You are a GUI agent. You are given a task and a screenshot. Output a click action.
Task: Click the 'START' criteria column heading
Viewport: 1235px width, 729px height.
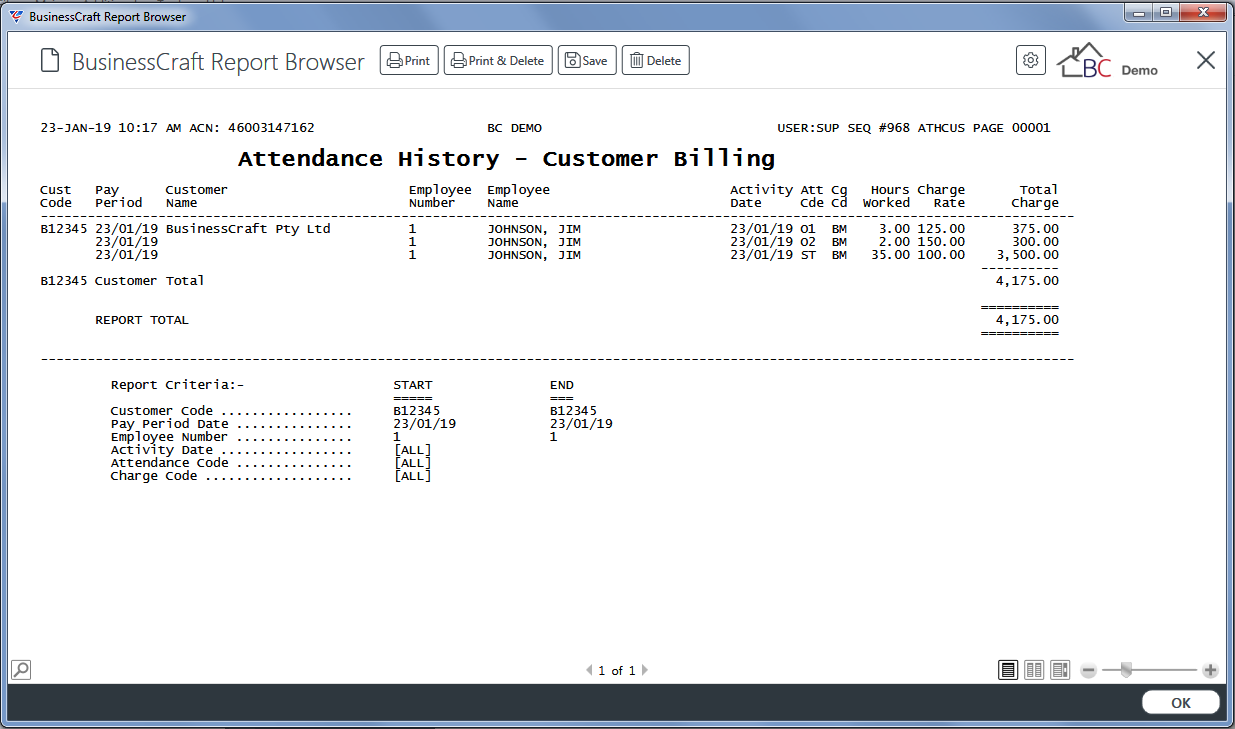pyautogui.click(x=413, y=385)
